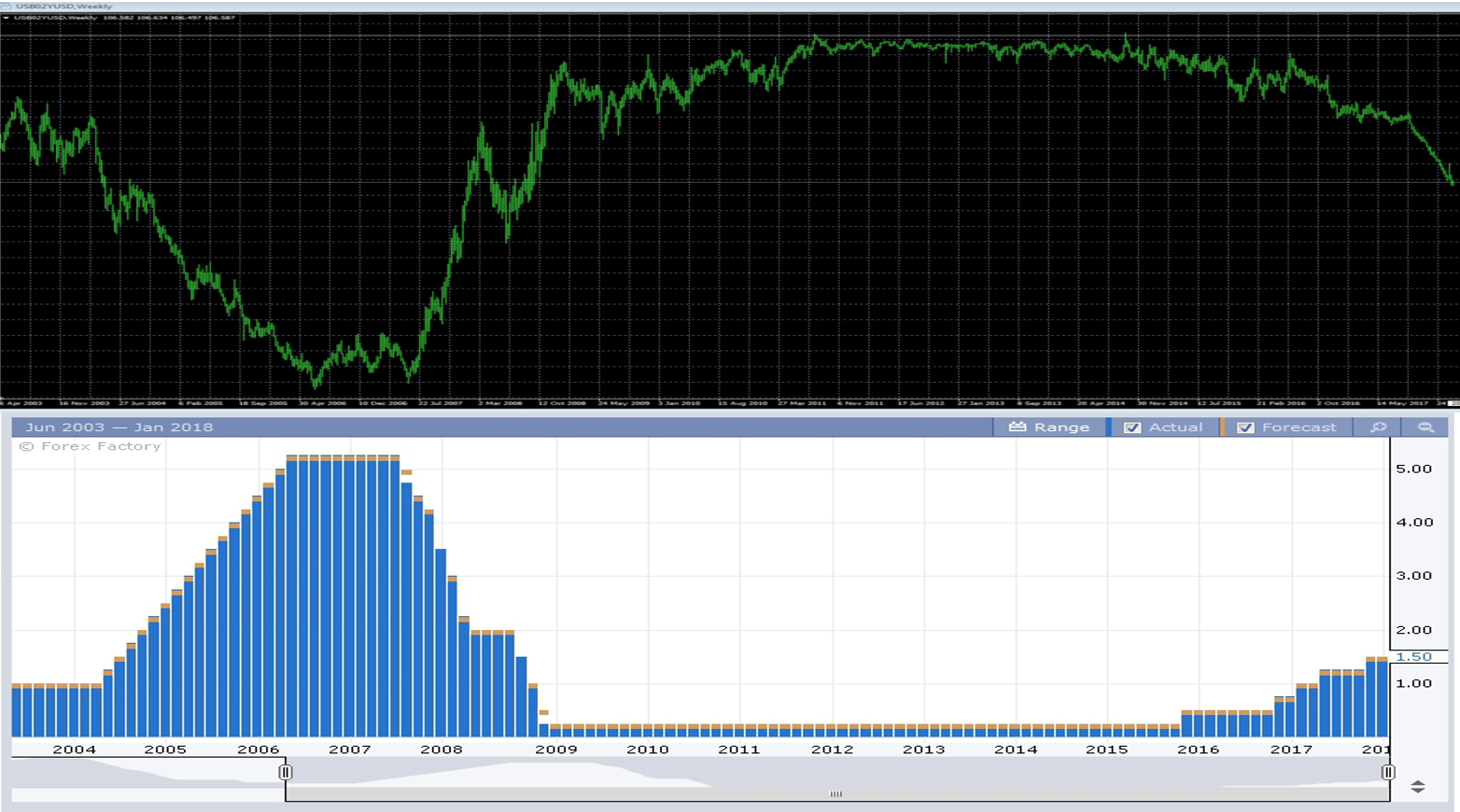Click the zoom out magnifier icon
The height and width of the screenshot is (812, 1460).
1425,427
